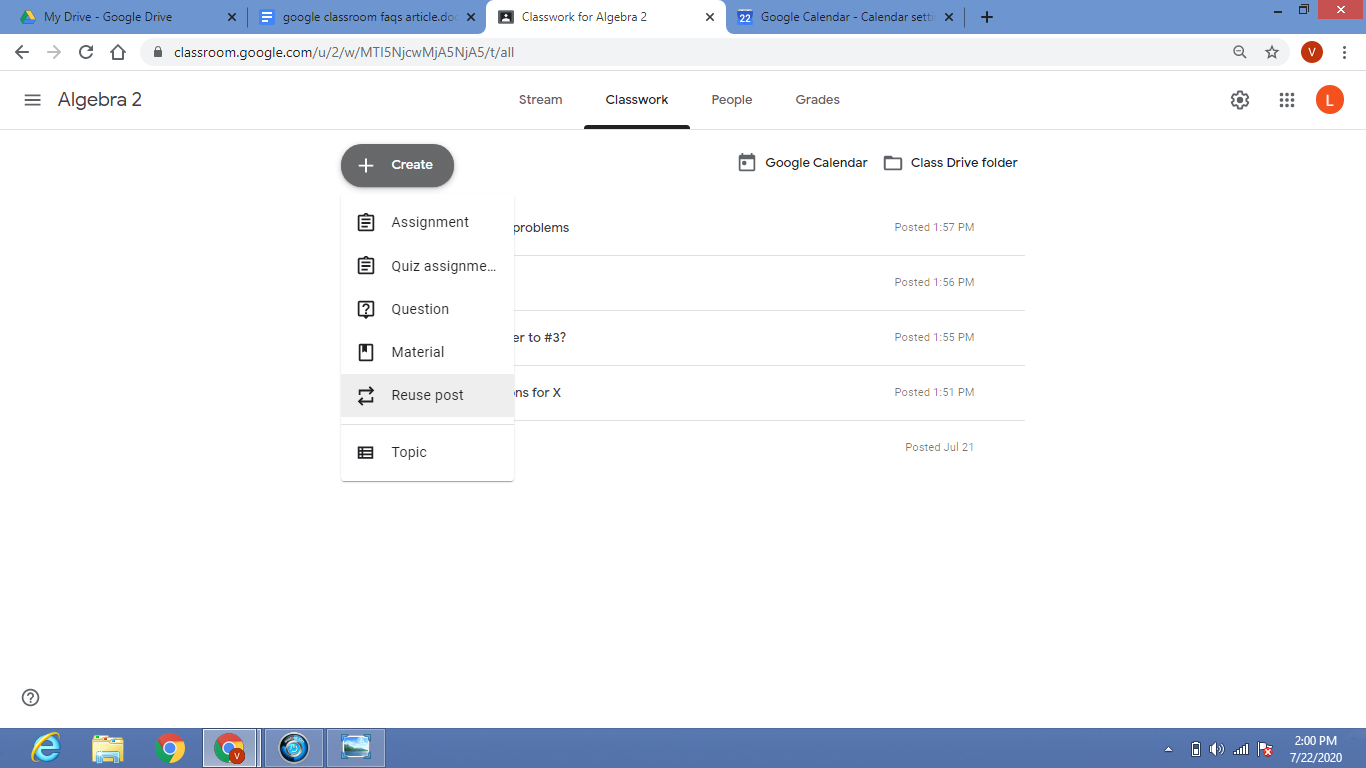Go to the browser home page
Viewport: 1366px width, 768px height.
click(118, 52)
